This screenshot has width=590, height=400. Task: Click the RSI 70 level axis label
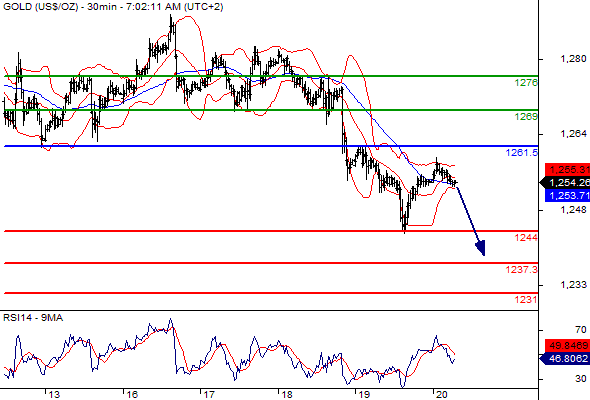click(x=581, y=330)
